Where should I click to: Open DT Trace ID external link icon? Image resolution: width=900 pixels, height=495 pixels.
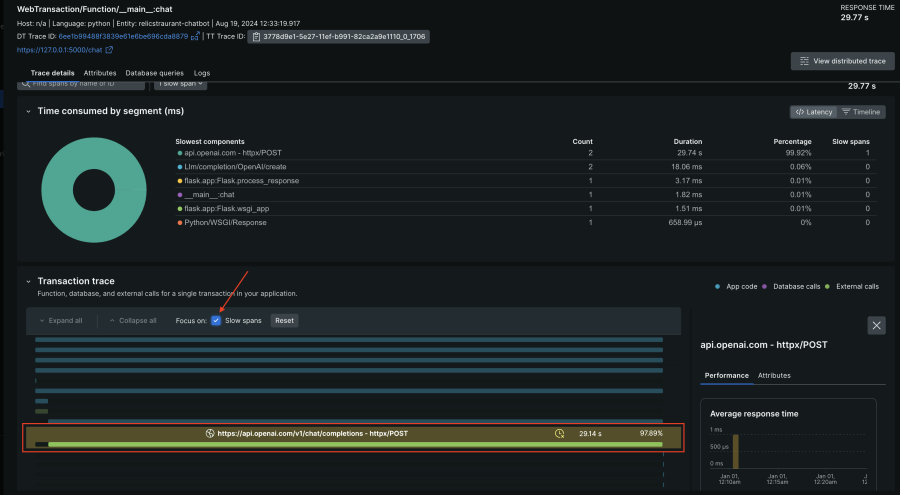pyautogui.click(x=195, y=36)
